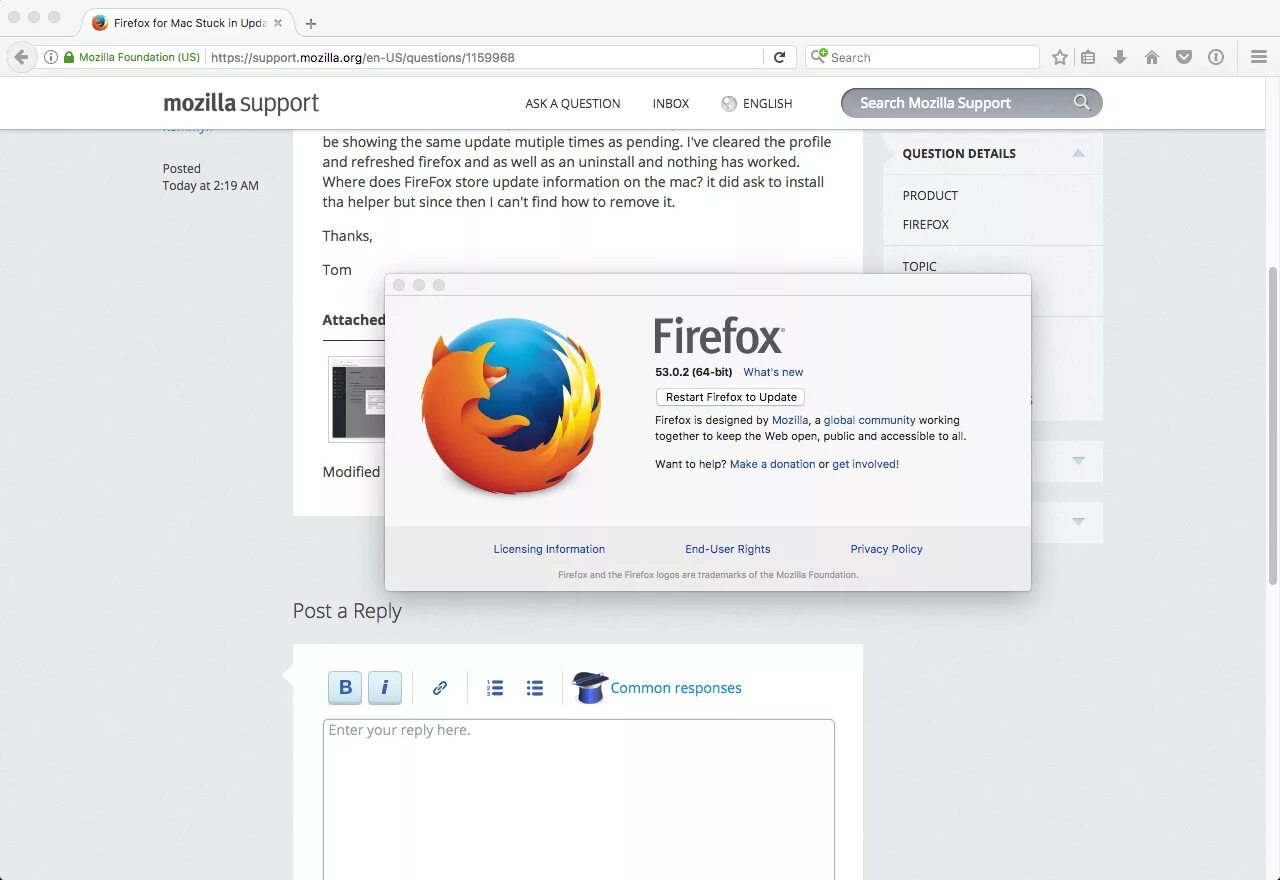The width and height of the screenshot is (1280, 880).
Task: Close the About Firefox dialog
Action: coord(399,285)
